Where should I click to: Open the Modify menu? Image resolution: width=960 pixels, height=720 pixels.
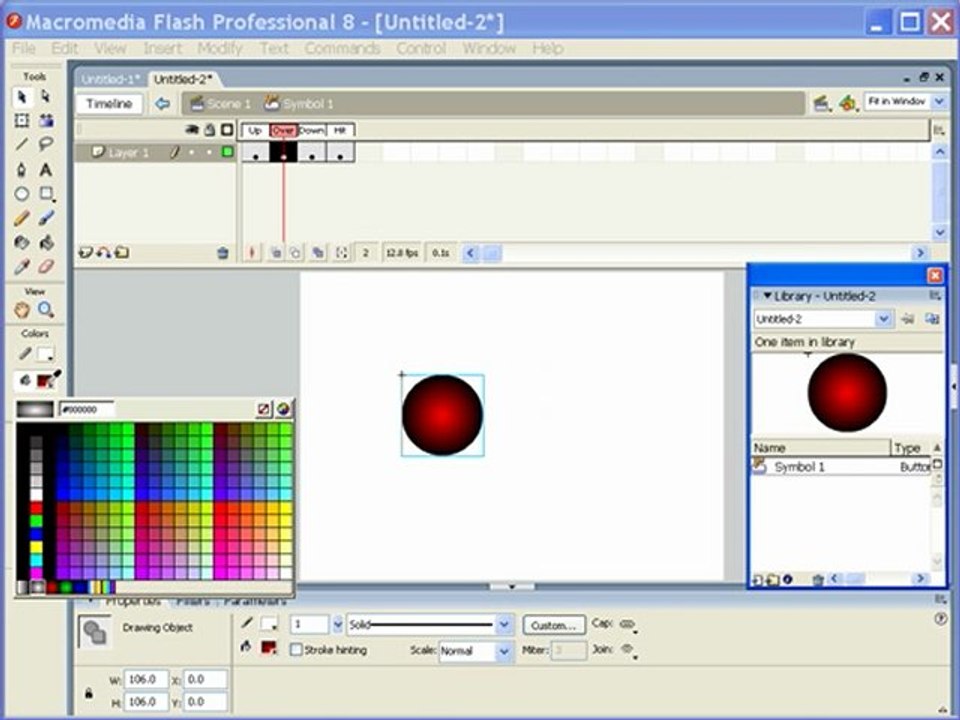tap(220, 48)
